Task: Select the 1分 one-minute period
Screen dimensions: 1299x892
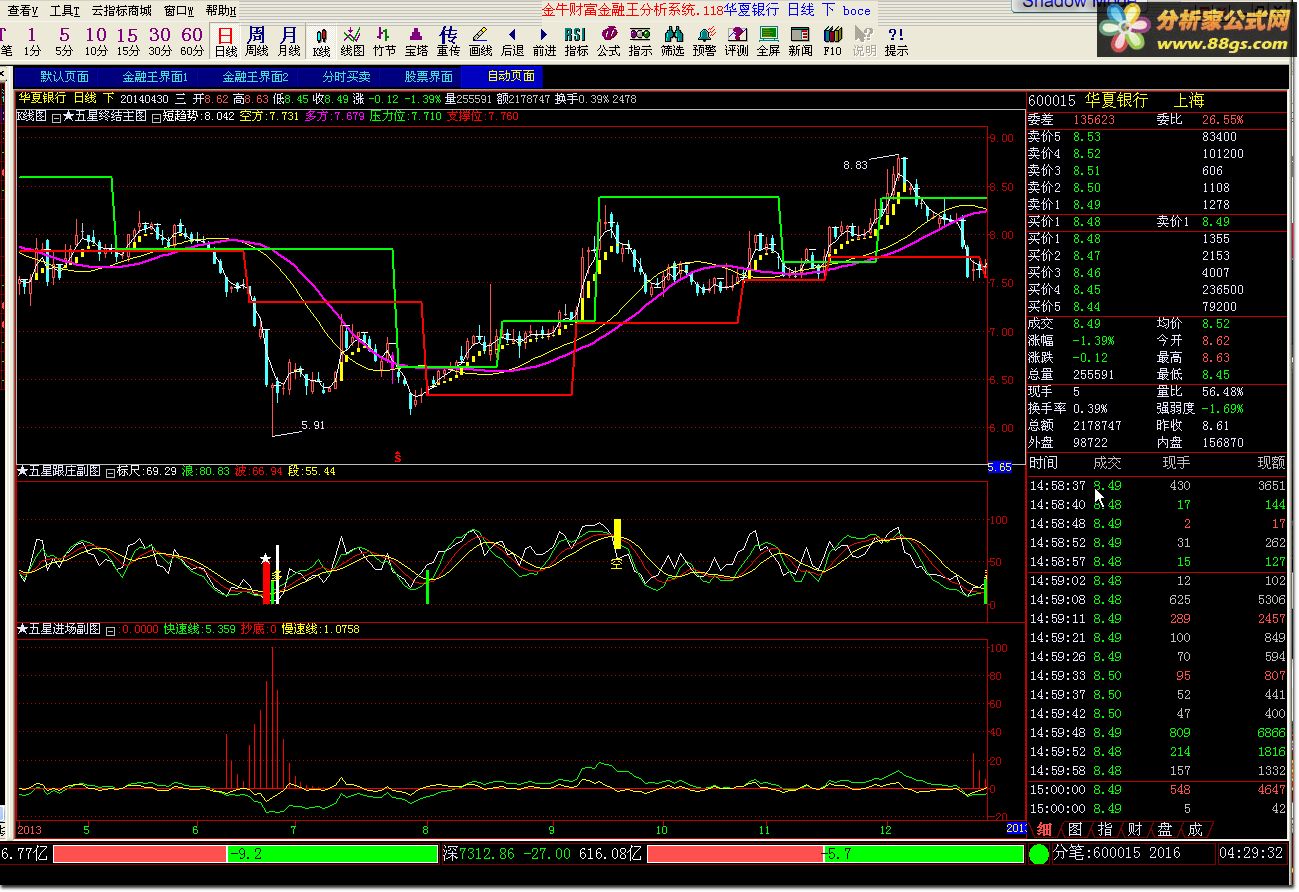Action: click(x=33, y=41)
